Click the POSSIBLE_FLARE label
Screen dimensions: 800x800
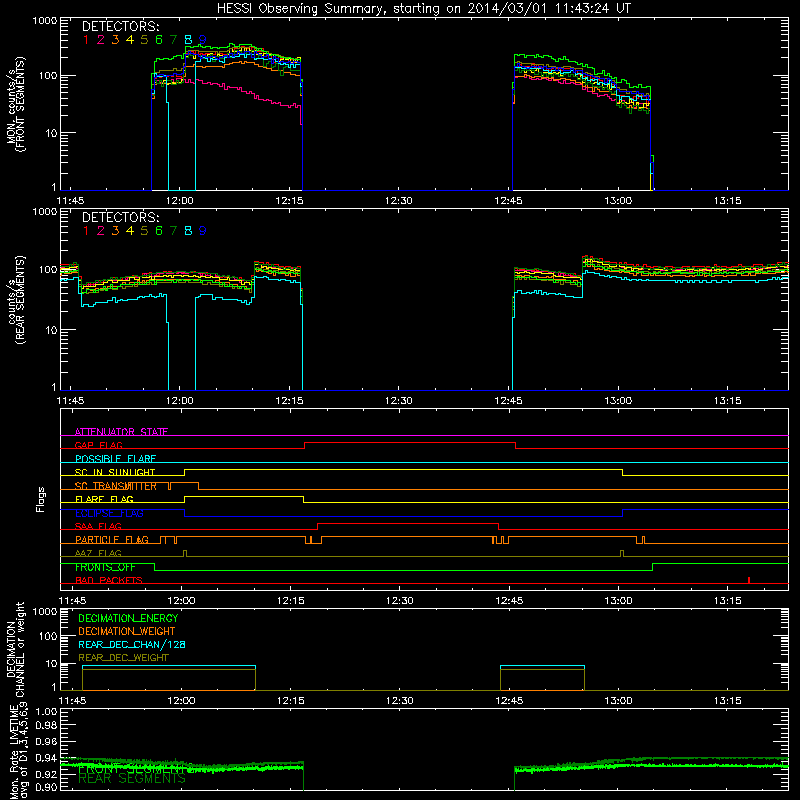tap(115, 459)
